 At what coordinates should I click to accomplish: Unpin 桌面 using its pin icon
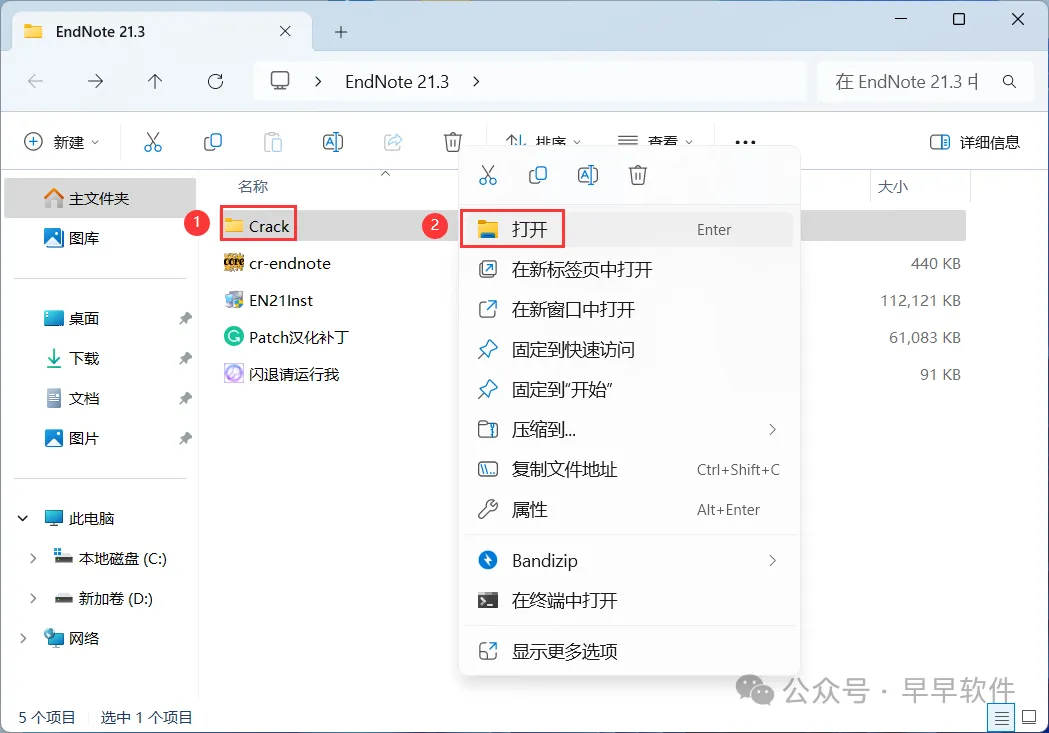pos(185,318)
